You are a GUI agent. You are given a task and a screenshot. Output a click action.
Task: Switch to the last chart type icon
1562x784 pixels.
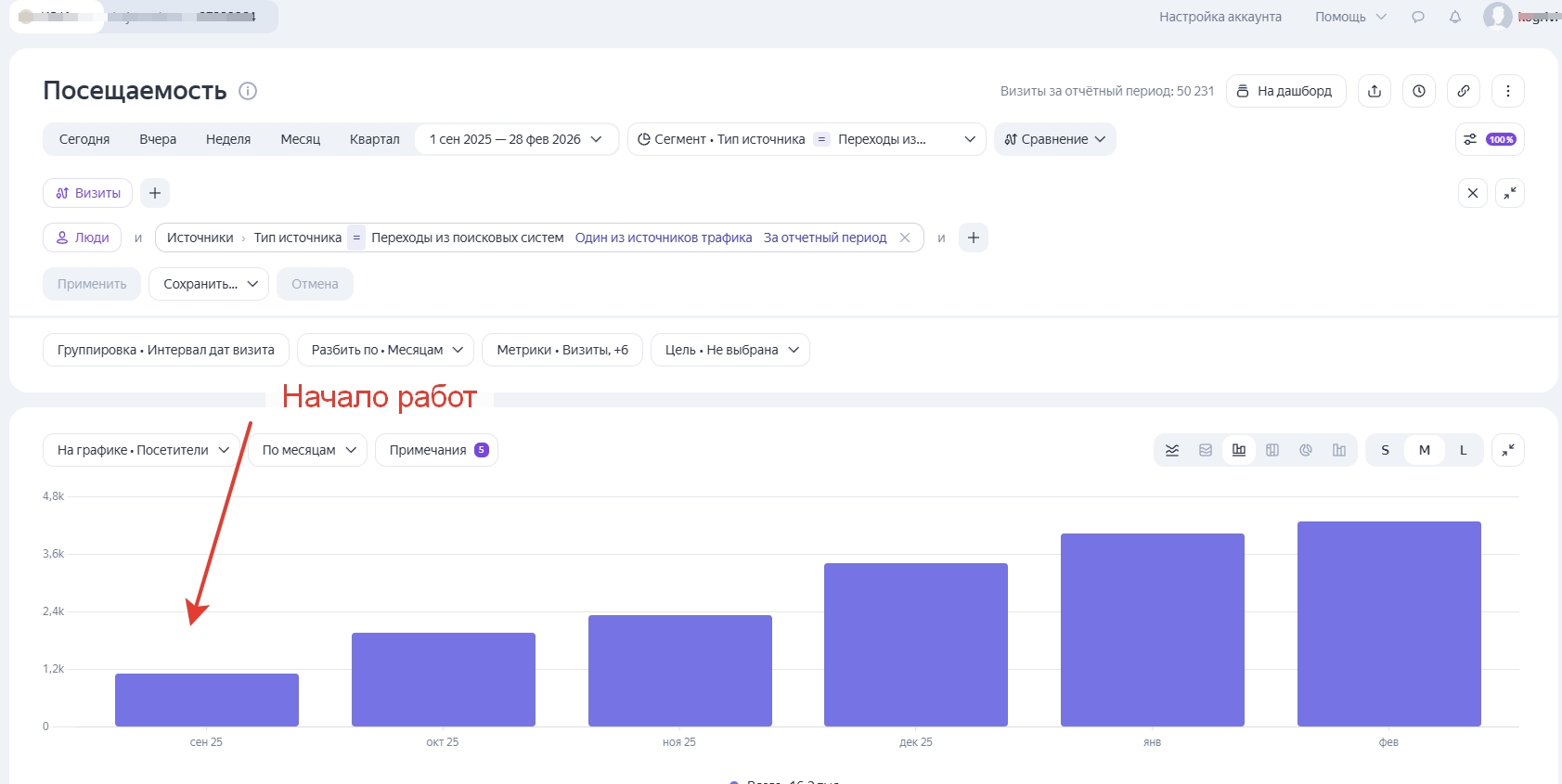(x=1339, y=450)
